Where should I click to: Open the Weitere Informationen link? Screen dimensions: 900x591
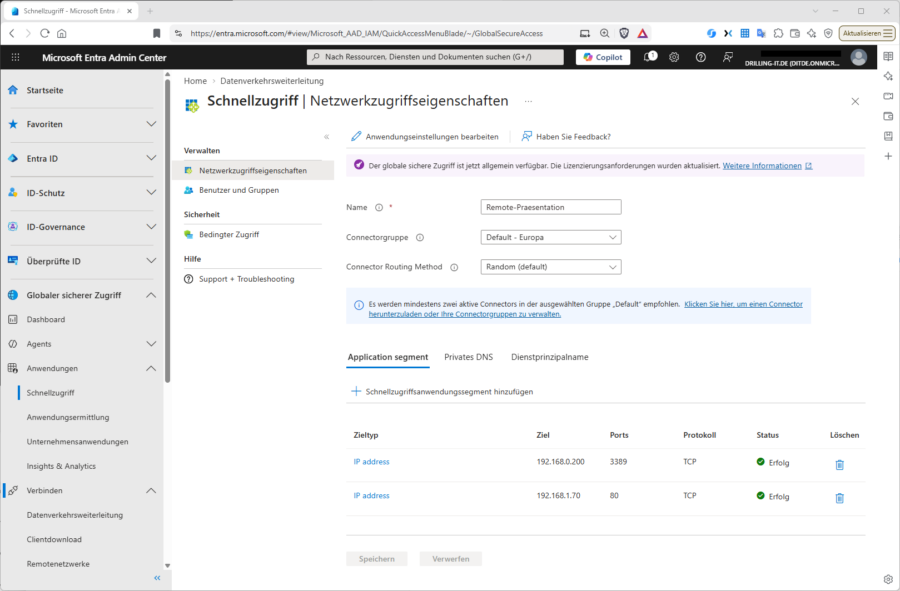tap(762, 166)
